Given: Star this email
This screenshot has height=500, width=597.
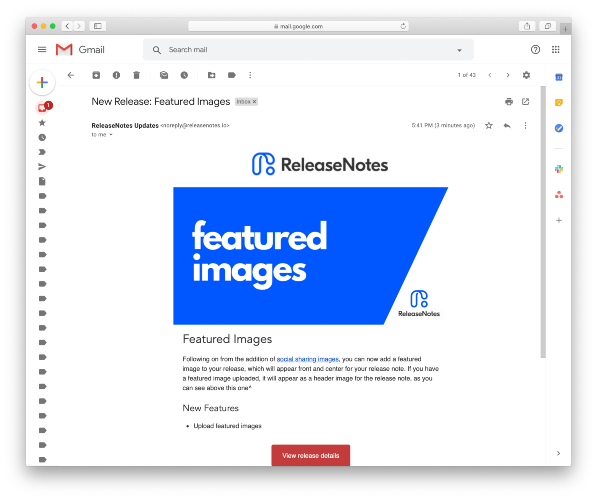Looking at the screenshot, I should [489, 125].
